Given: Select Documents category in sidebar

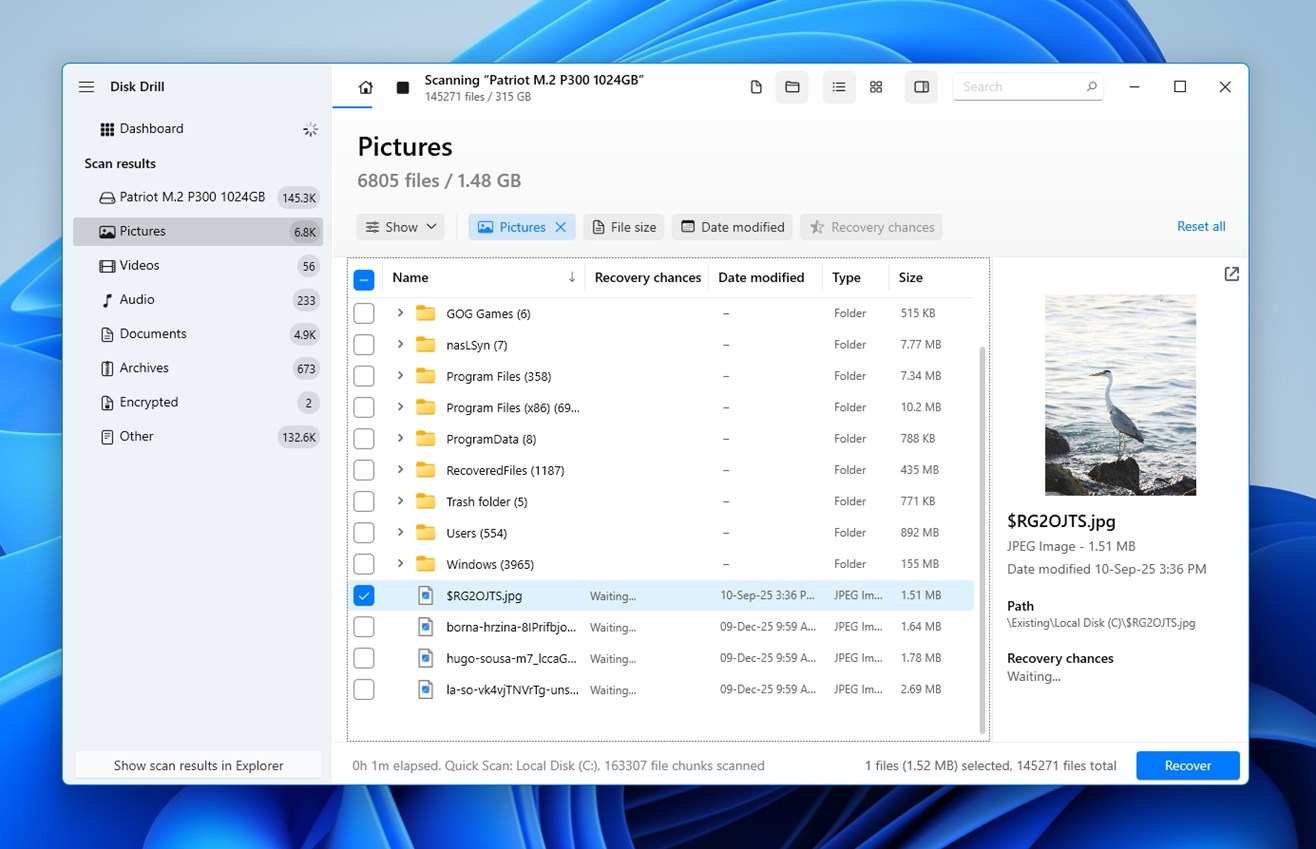Looking at the screenshot, I should click(x=198, y=334).
